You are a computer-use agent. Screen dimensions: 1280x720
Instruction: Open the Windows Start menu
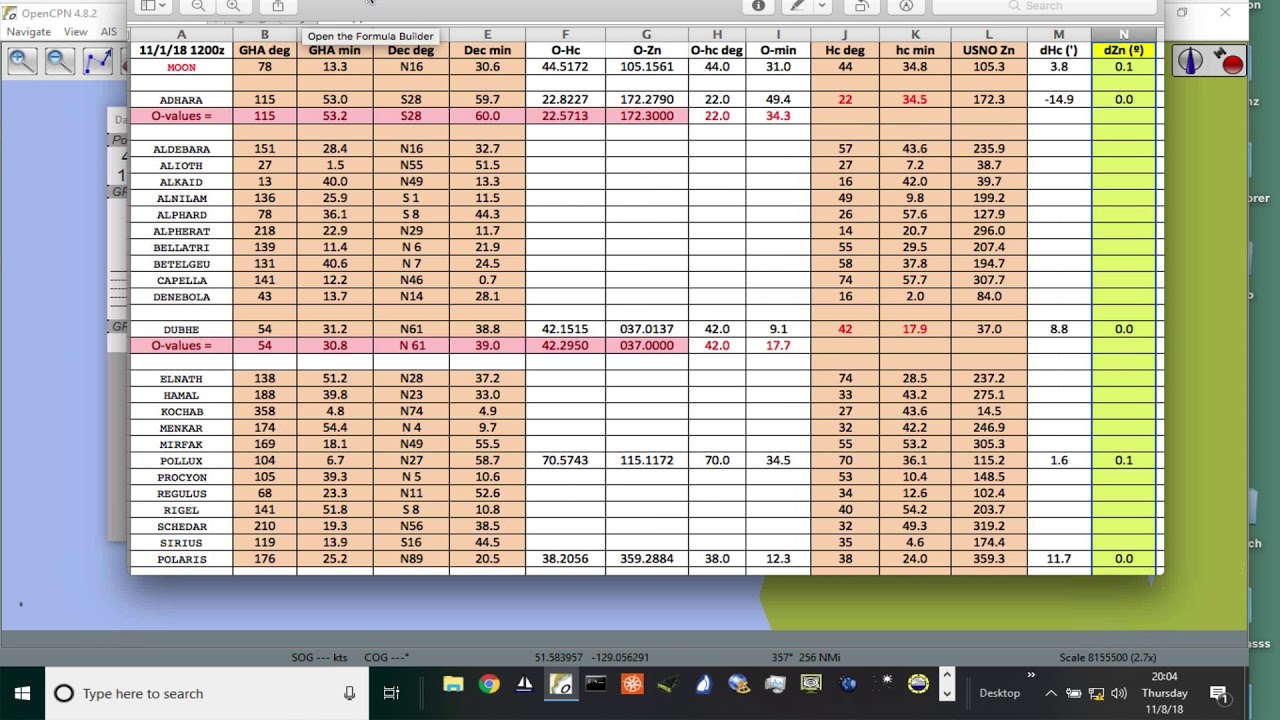[22, 693]
